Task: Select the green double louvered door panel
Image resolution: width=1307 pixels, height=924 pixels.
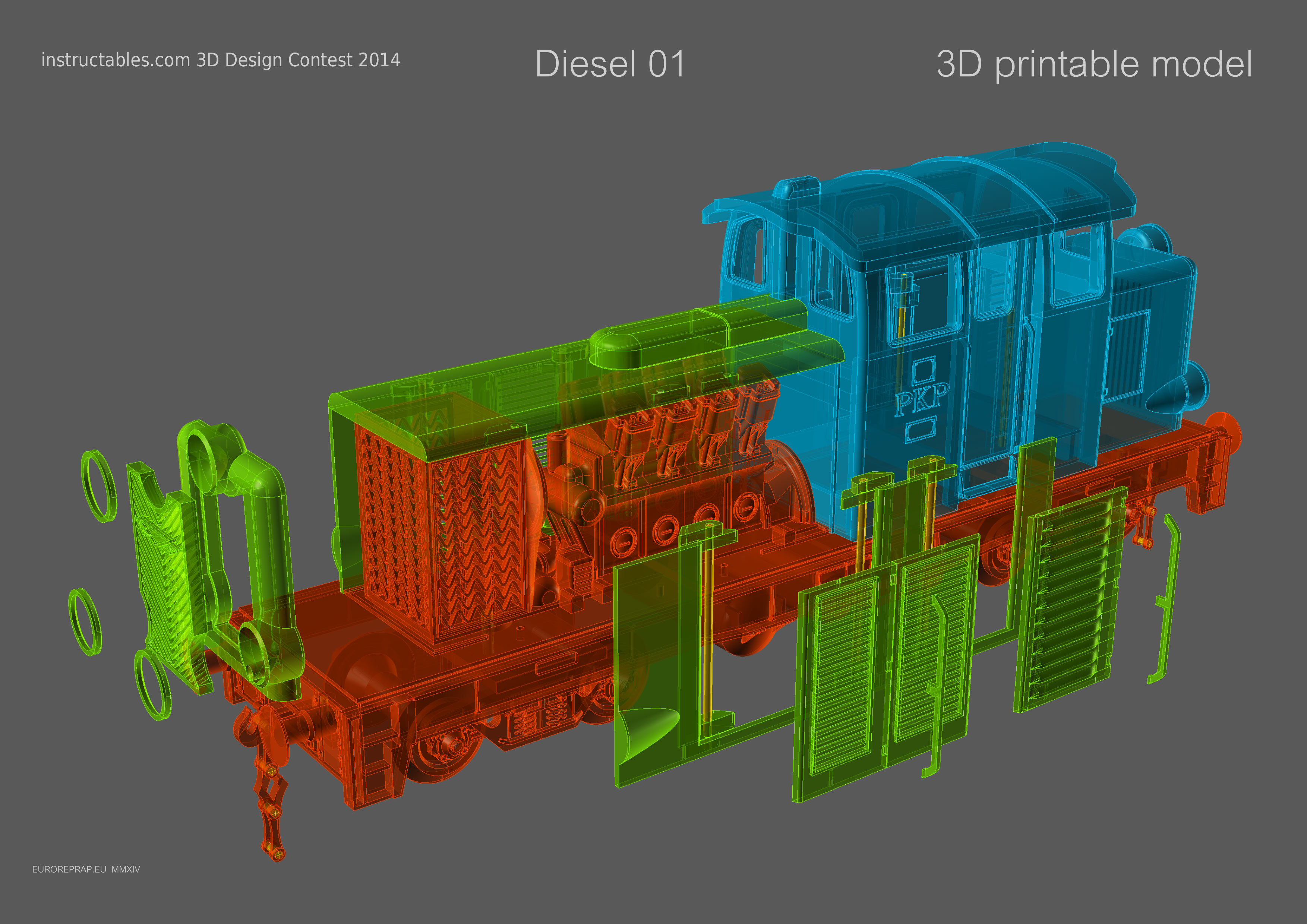Action: coord(886,667)
